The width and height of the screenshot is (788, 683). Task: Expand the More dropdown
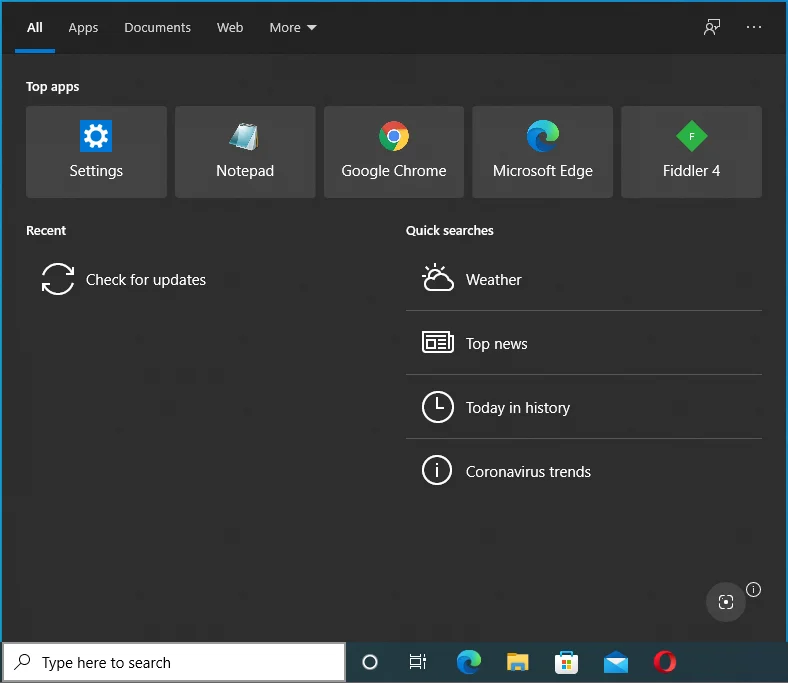click(293, 28)
